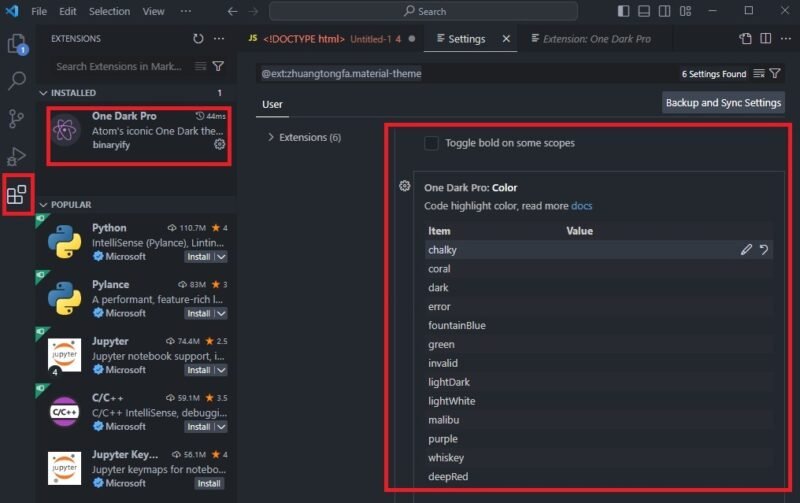Open Python install dropdown arrow
The image size is (800, 503).
coord(221,257)
